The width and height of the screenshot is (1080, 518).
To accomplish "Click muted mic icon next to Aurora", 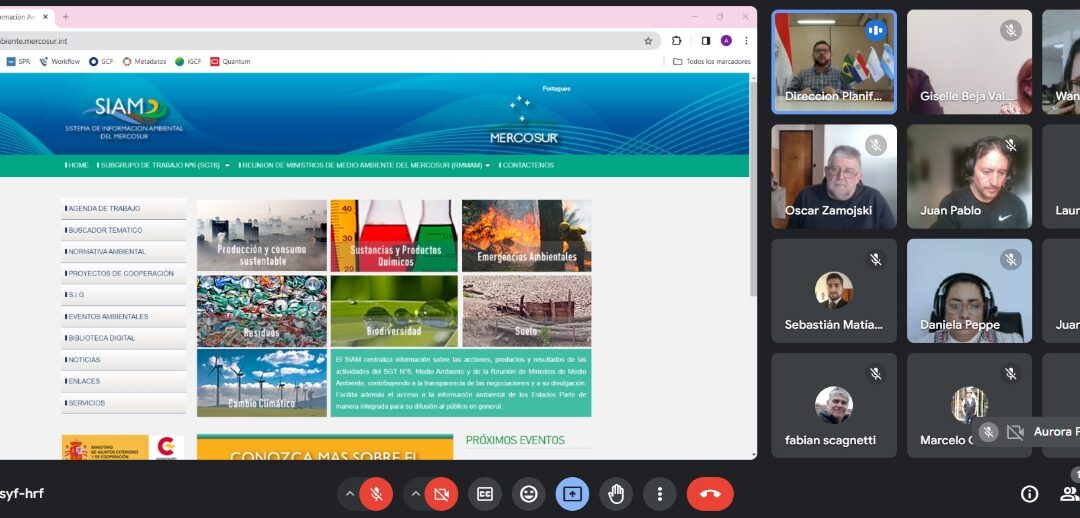I will coord(988,432).
